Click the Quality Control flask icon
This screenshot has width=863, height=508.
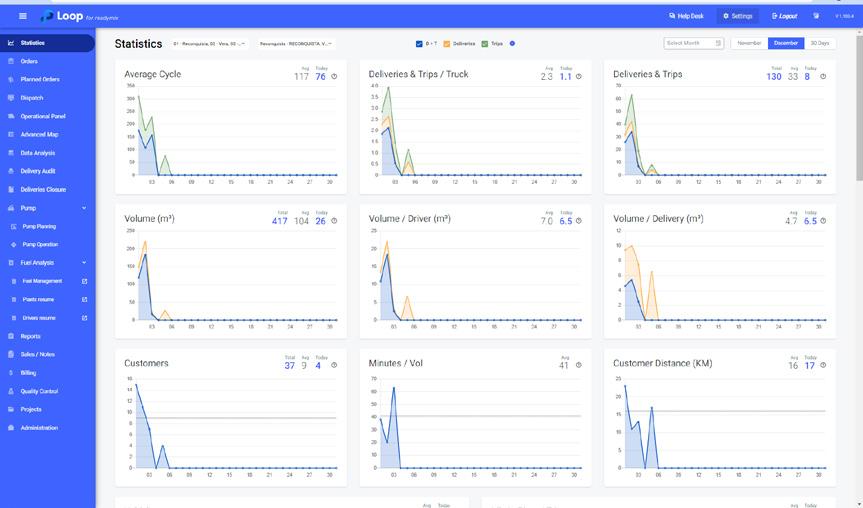(10, 391)
